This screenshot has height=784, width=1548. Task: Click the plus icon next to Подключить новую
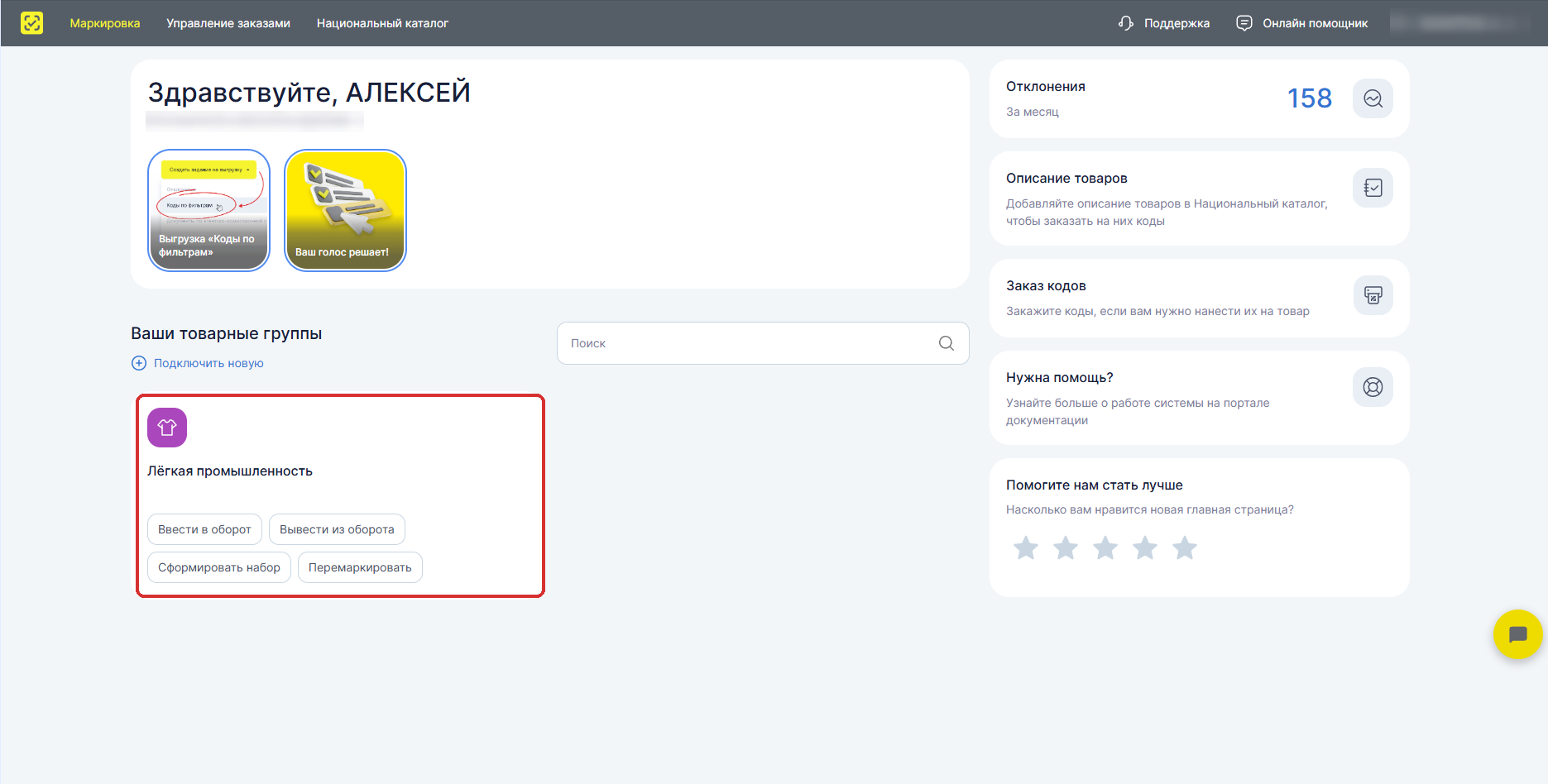tap(139, 363)
